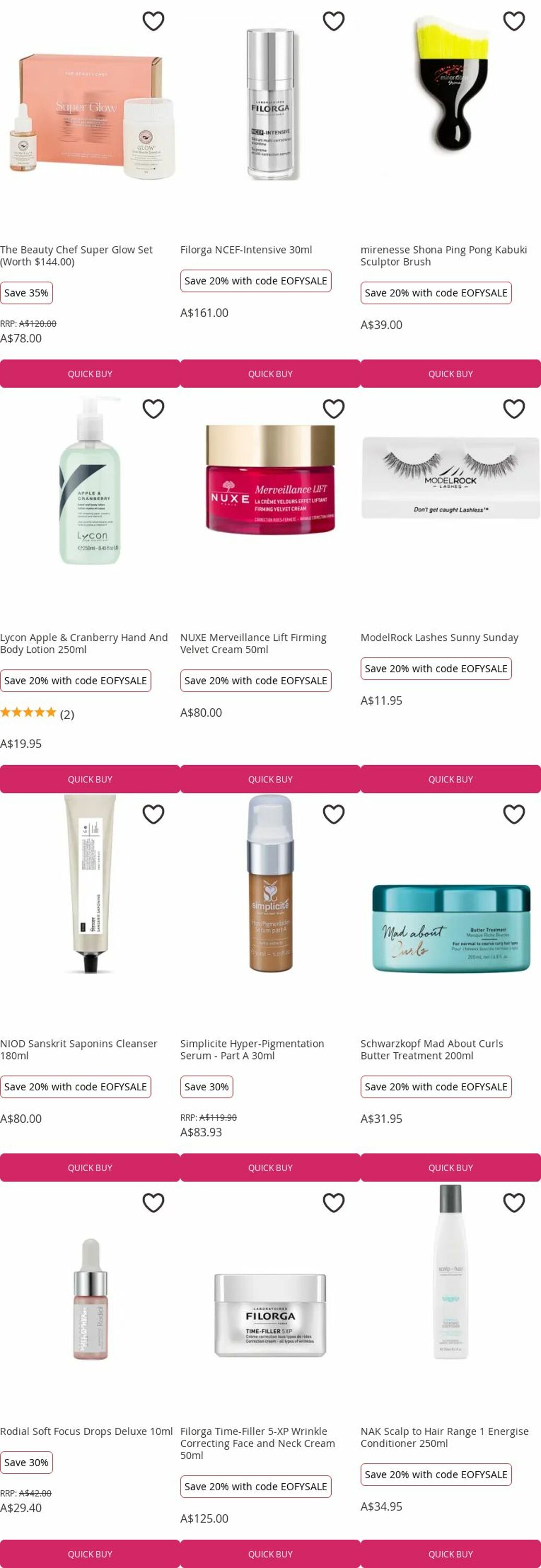The image size is (541, 1568).
Task: Quick buy the Beauty Chef Super Glow Set
Action: (90, 374)
